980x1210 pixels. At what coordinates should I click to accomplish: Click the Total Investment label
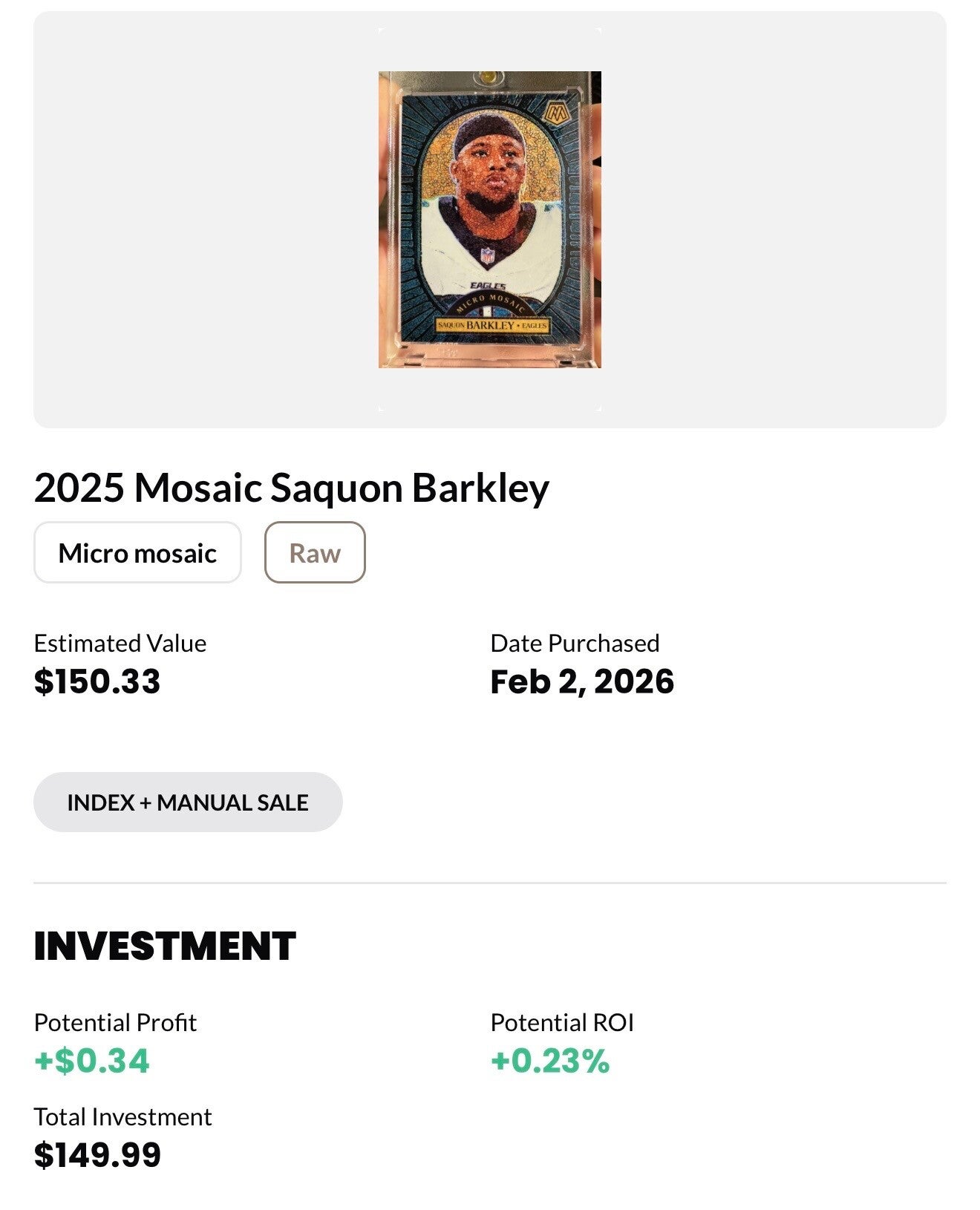point(122,1116)
